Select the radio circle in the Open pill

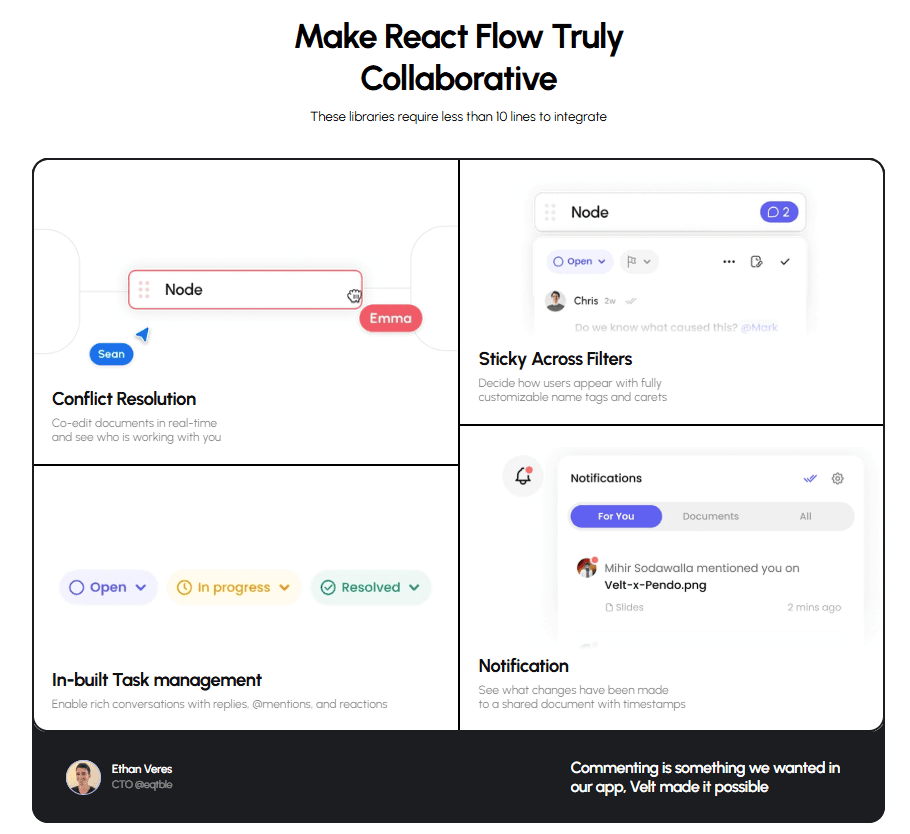pyautogui.click(x=557, y=261)
